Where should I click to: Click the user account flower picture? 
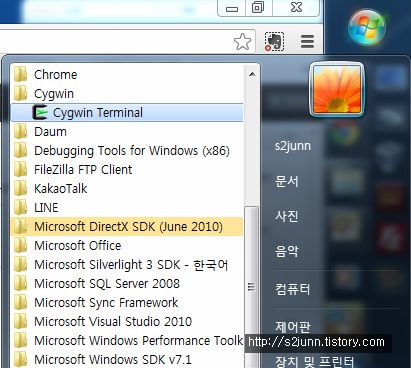[x=337, y=89]
